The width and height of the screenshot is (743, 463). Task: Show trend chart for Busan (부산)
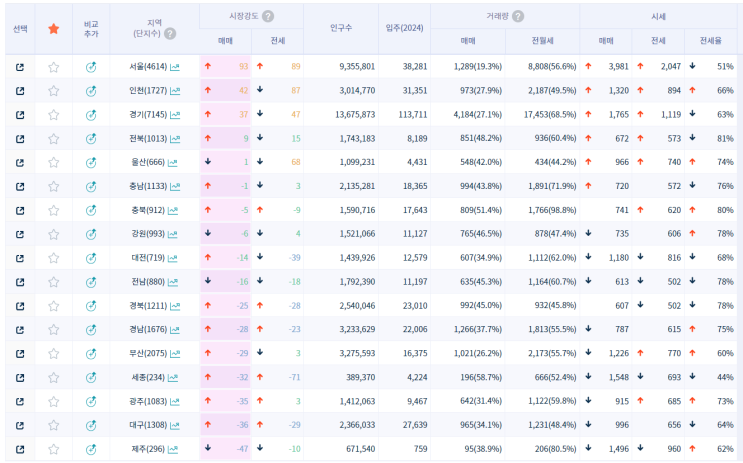tap(175, 353)
